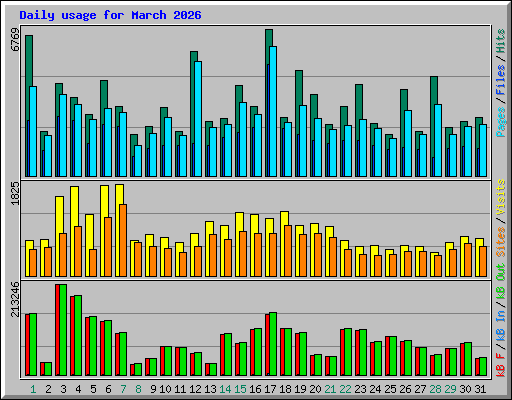Click day 1 on the date axis
Image resolution: width=512 pixels, height=400 pixels.
[x=33, y=389]
